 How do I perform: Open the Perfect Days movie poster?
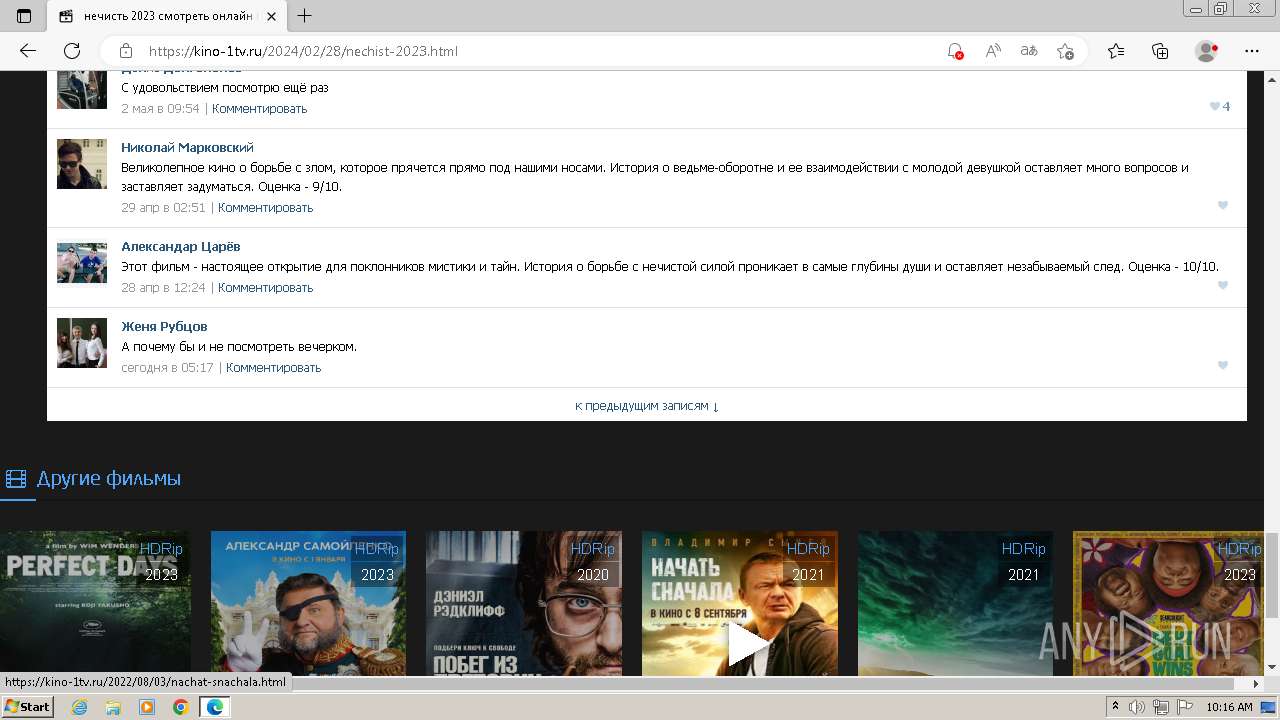95,603
